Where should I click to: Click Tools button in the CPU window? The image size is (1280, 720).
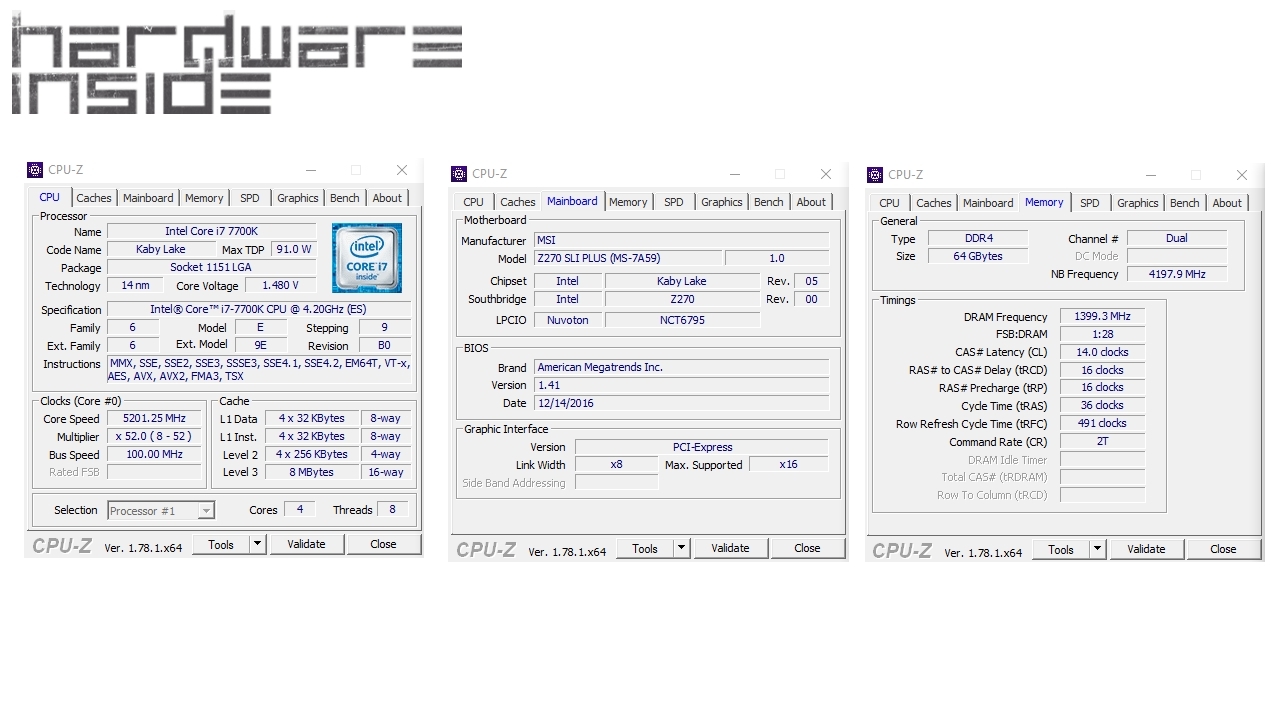point(221,544)
